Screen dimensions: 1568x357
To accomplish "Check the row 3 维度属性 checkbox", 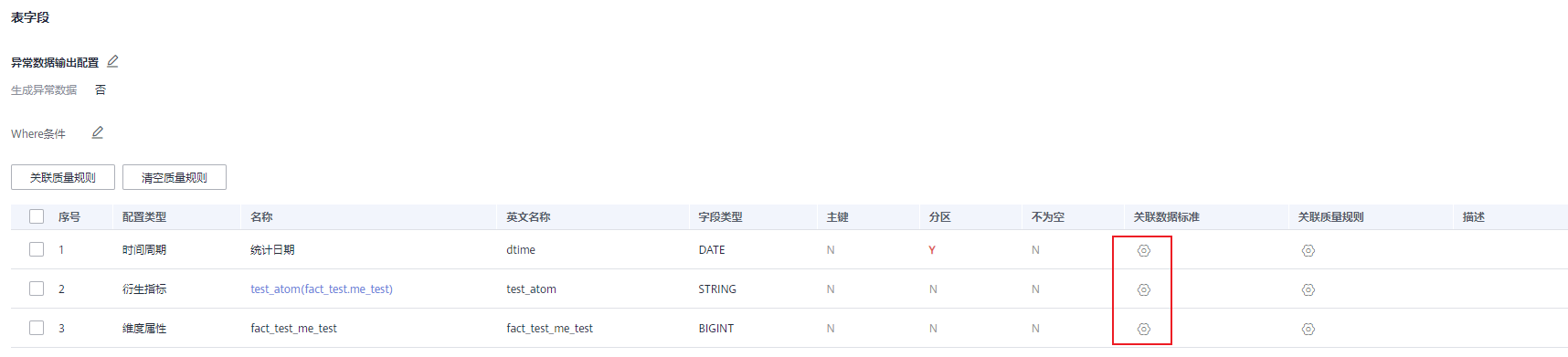I will tap(37, 328).
